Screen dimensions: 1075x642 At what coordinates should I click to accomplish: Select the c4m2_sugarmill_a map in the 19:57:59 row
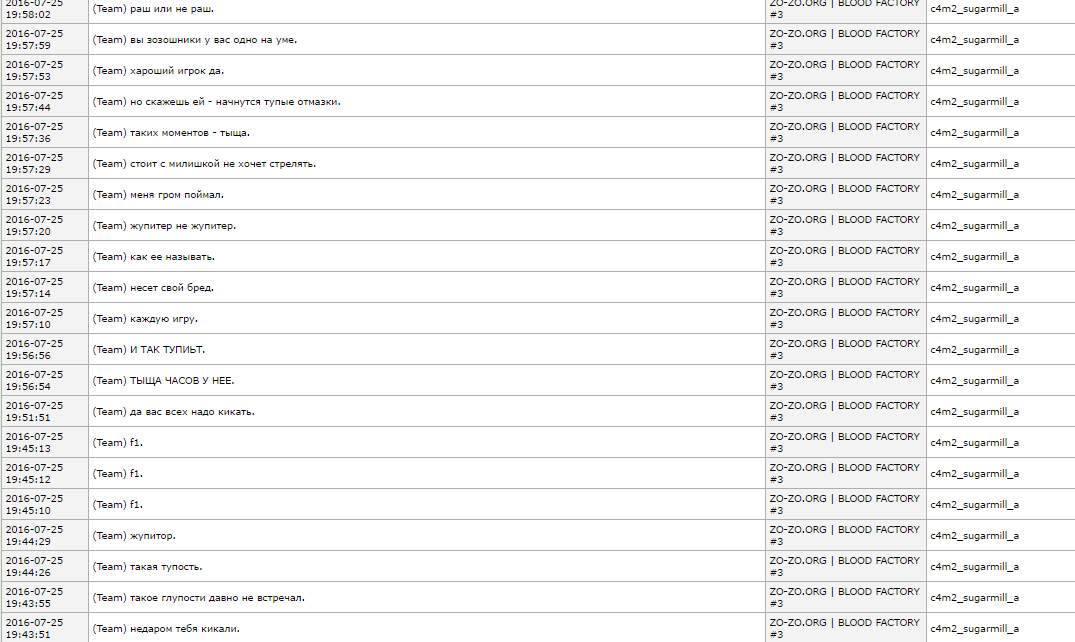(x=974, y=40)
